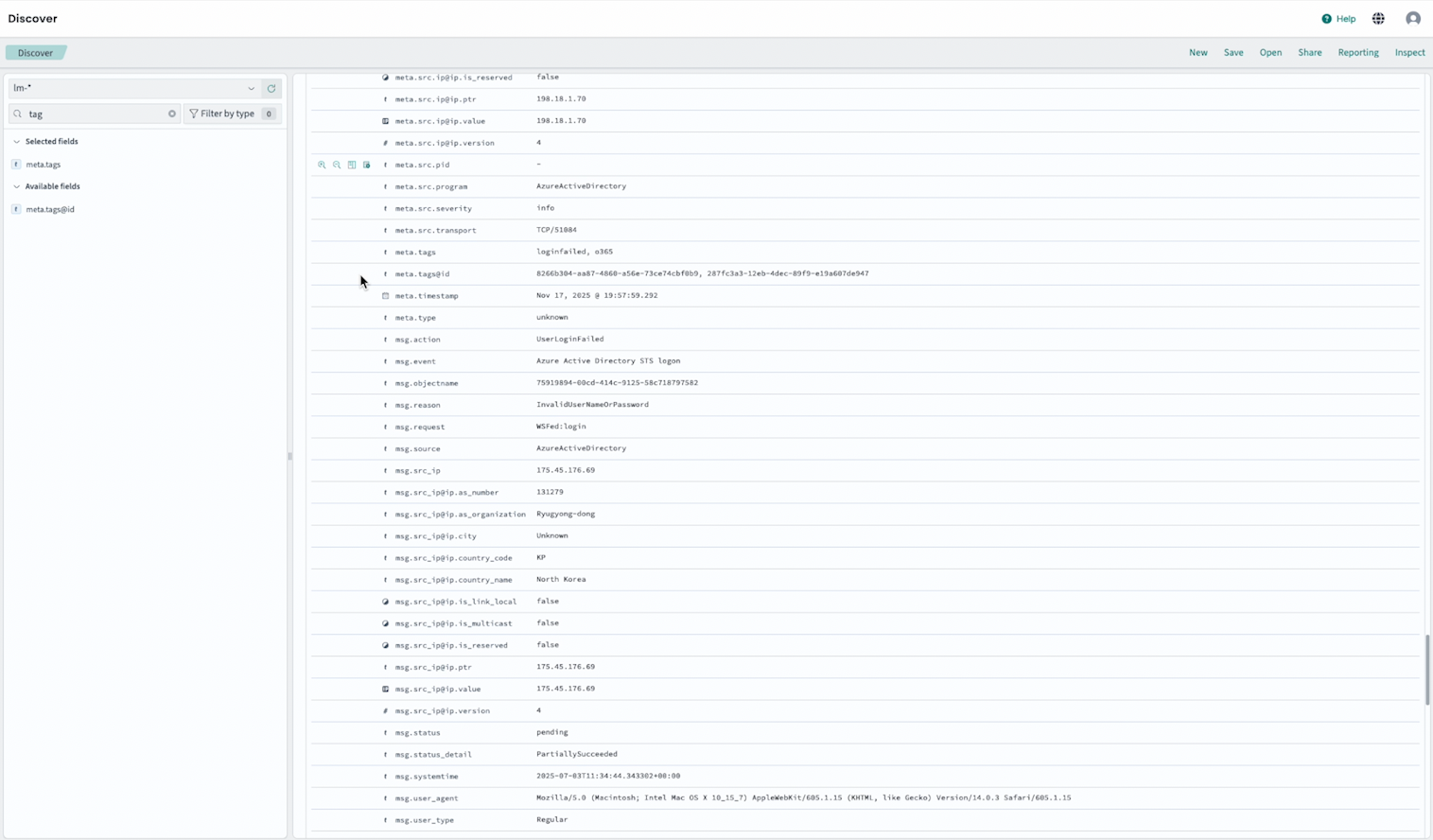
Task: Collapse the Available fields section
Action: pyautogui.click(x=16, y=187)
